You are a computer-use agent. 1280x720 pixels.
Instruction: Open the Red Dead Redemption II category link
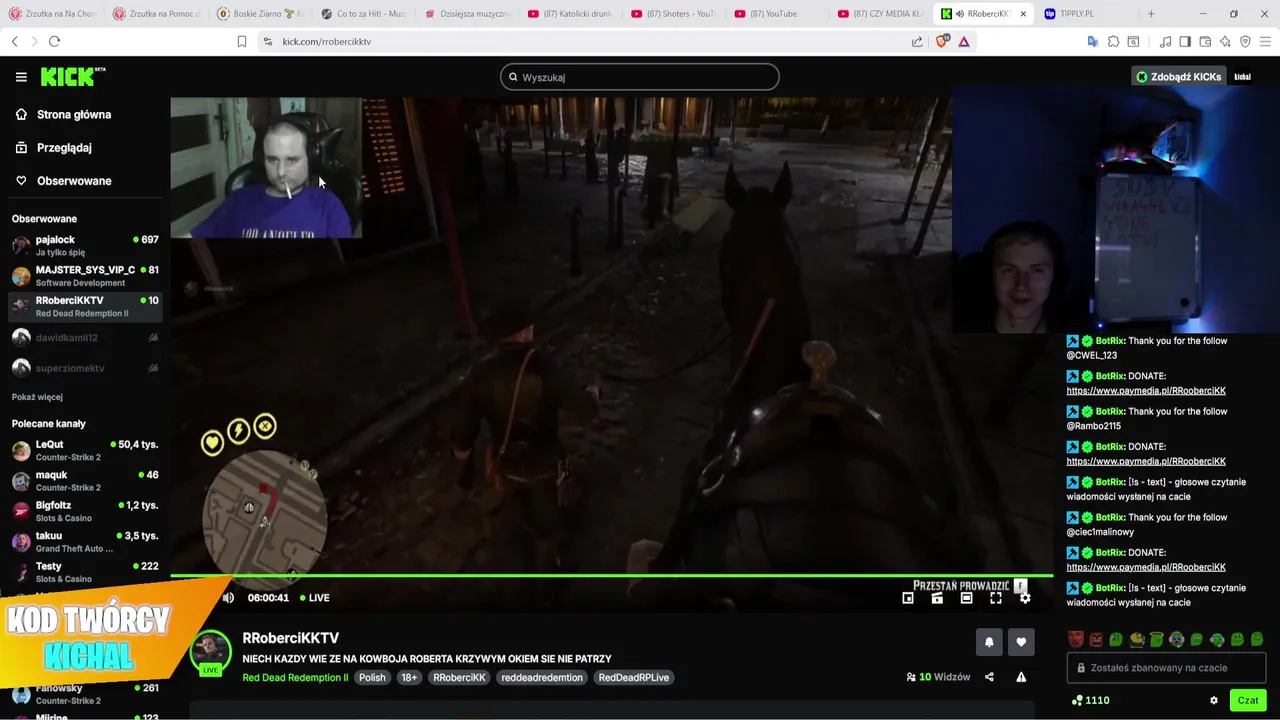click(x=295, y=677)
